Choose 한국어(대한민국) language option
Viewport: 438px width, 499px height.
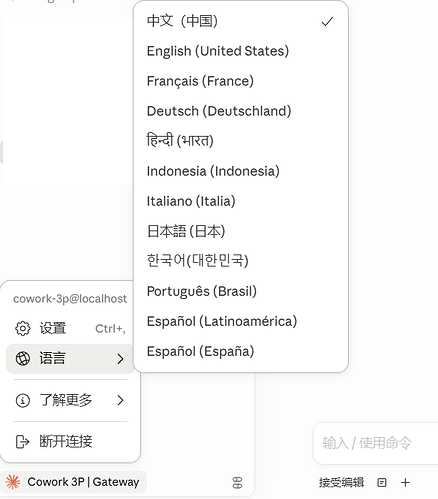point(241,261)
